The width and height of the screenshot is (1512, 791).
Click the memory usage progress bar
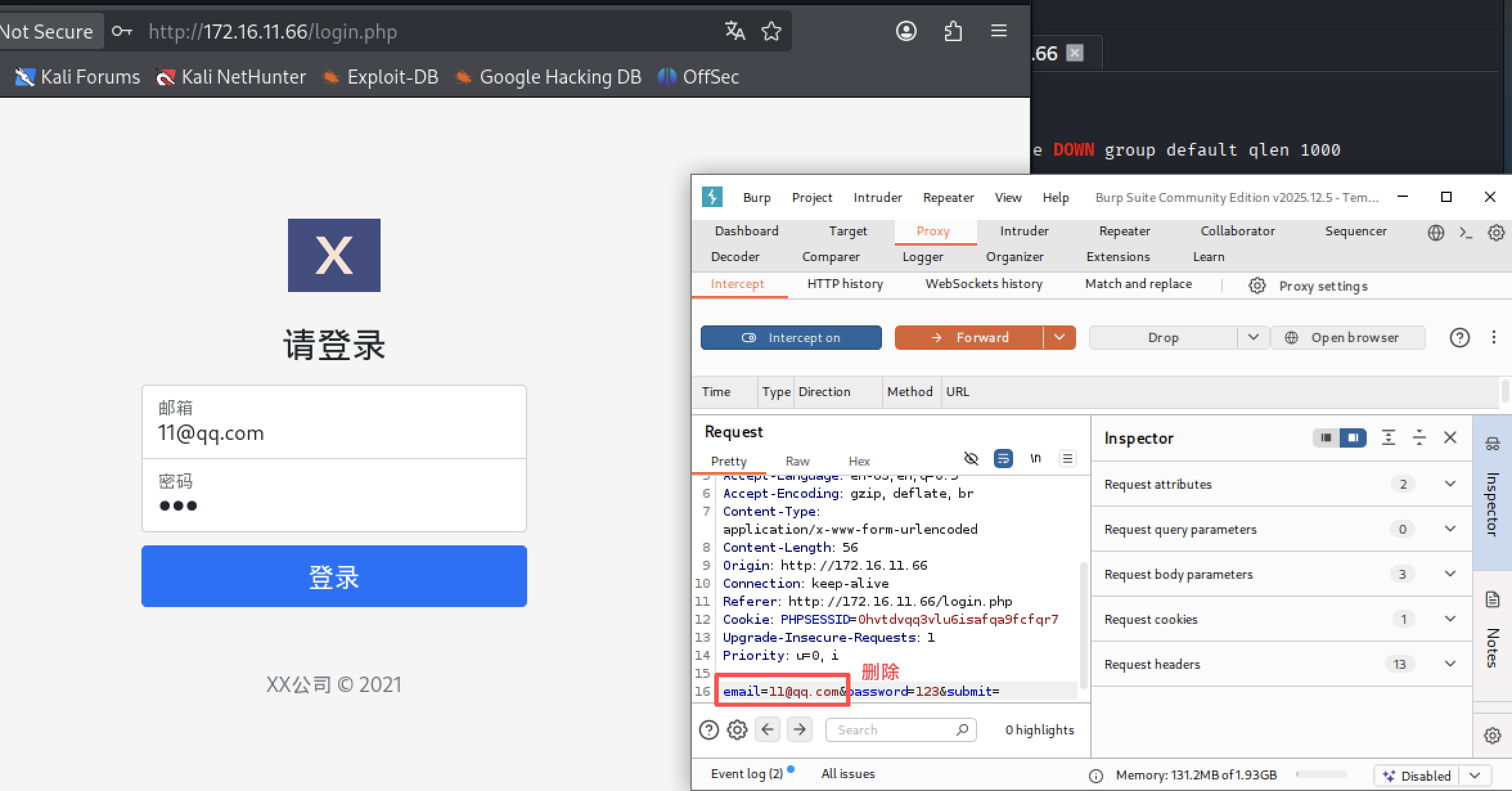click(1320, 775)
